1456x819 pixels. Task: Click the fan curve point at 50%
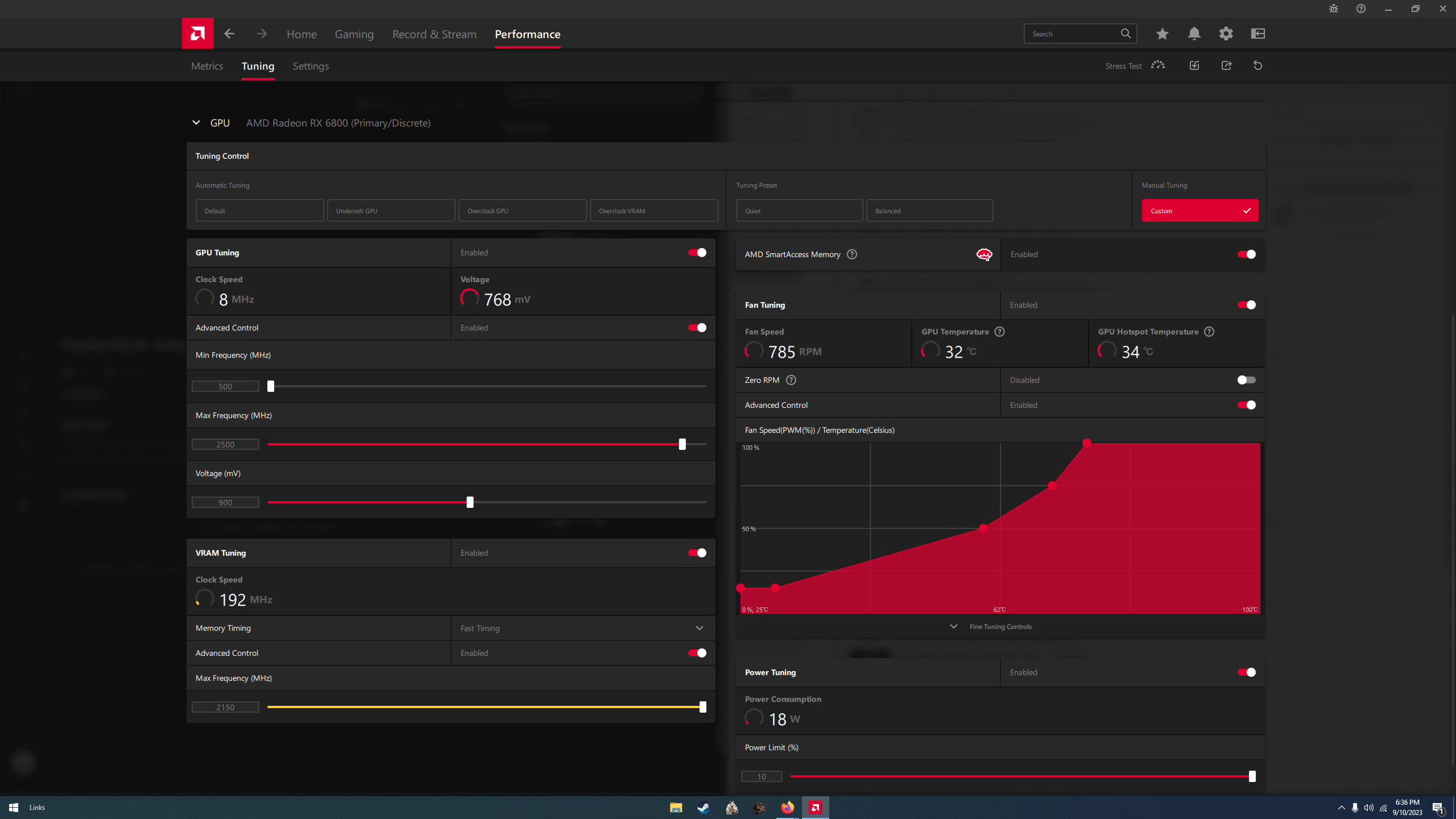click(983, 528)
